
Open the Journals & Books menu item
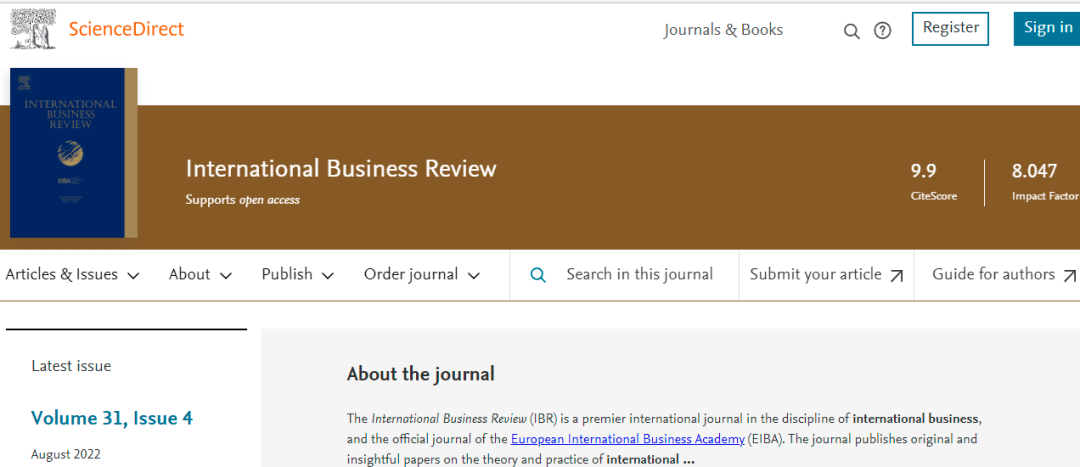point(723,30)
